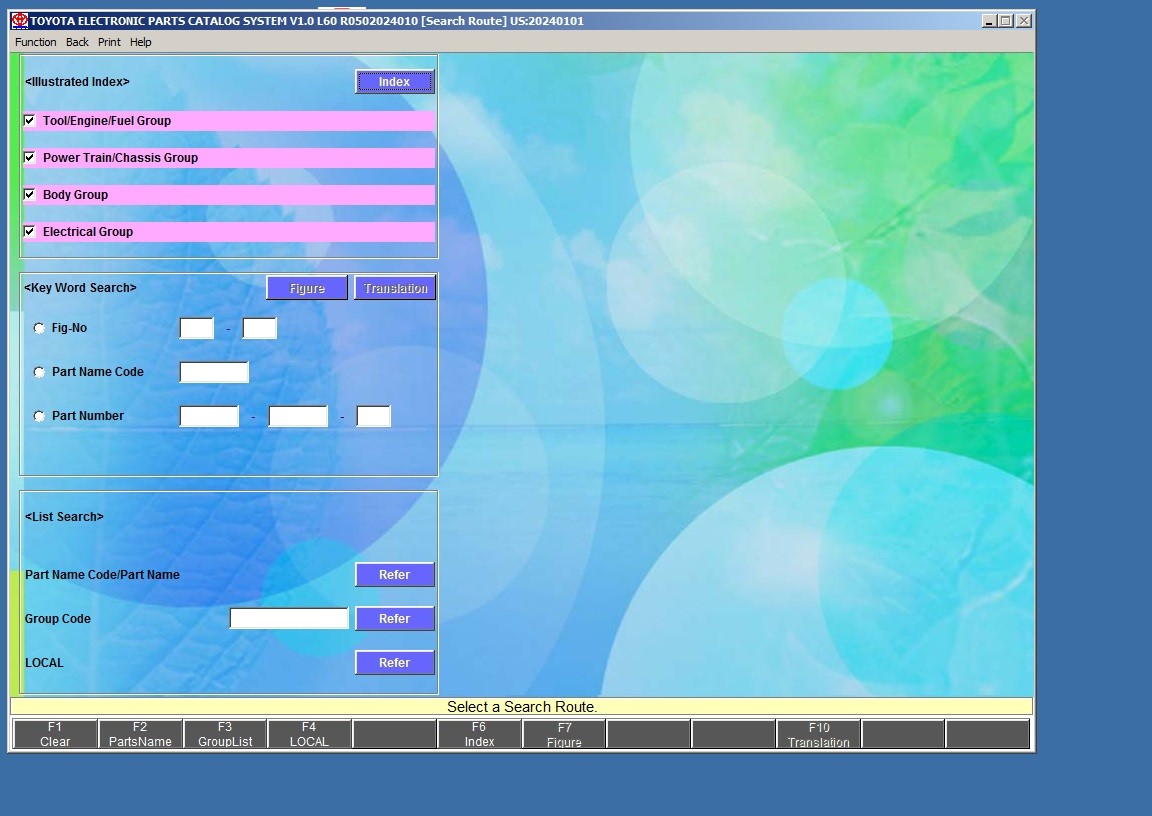The width and height of the screenshot is (1152, 816).
Task: Click Refer for Part Name Code/Part Name
Action: pos(395,575)
